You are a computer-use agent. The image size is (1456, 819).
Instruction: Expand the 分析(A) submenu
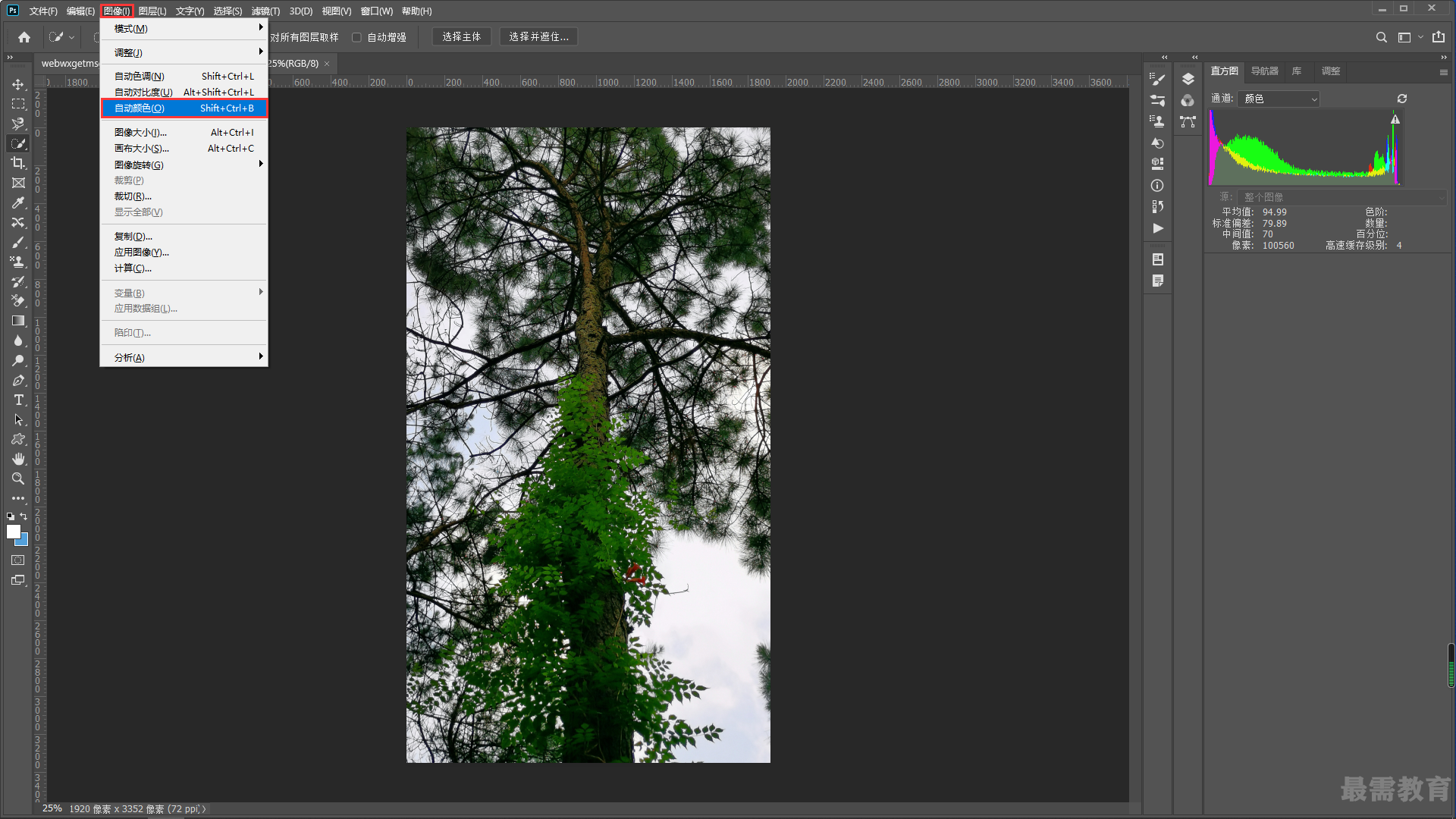pyautogui.click(x=184, y=357)
